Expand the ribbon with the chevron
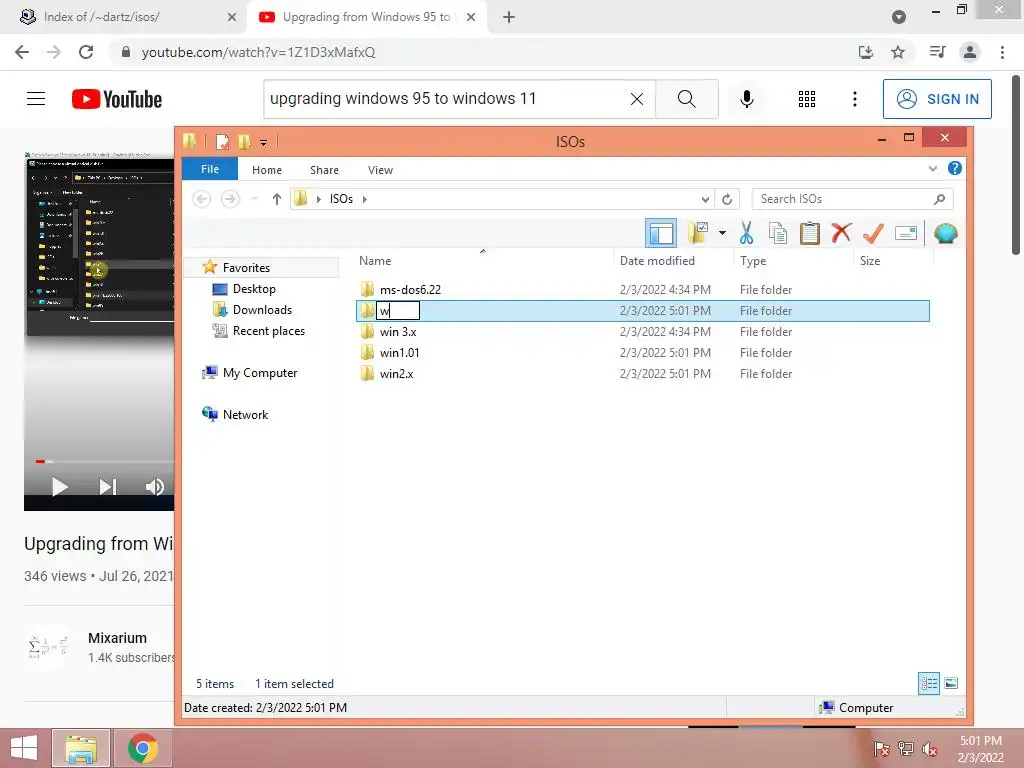The width and height of the screenshot is (1024, 768). 933,168
